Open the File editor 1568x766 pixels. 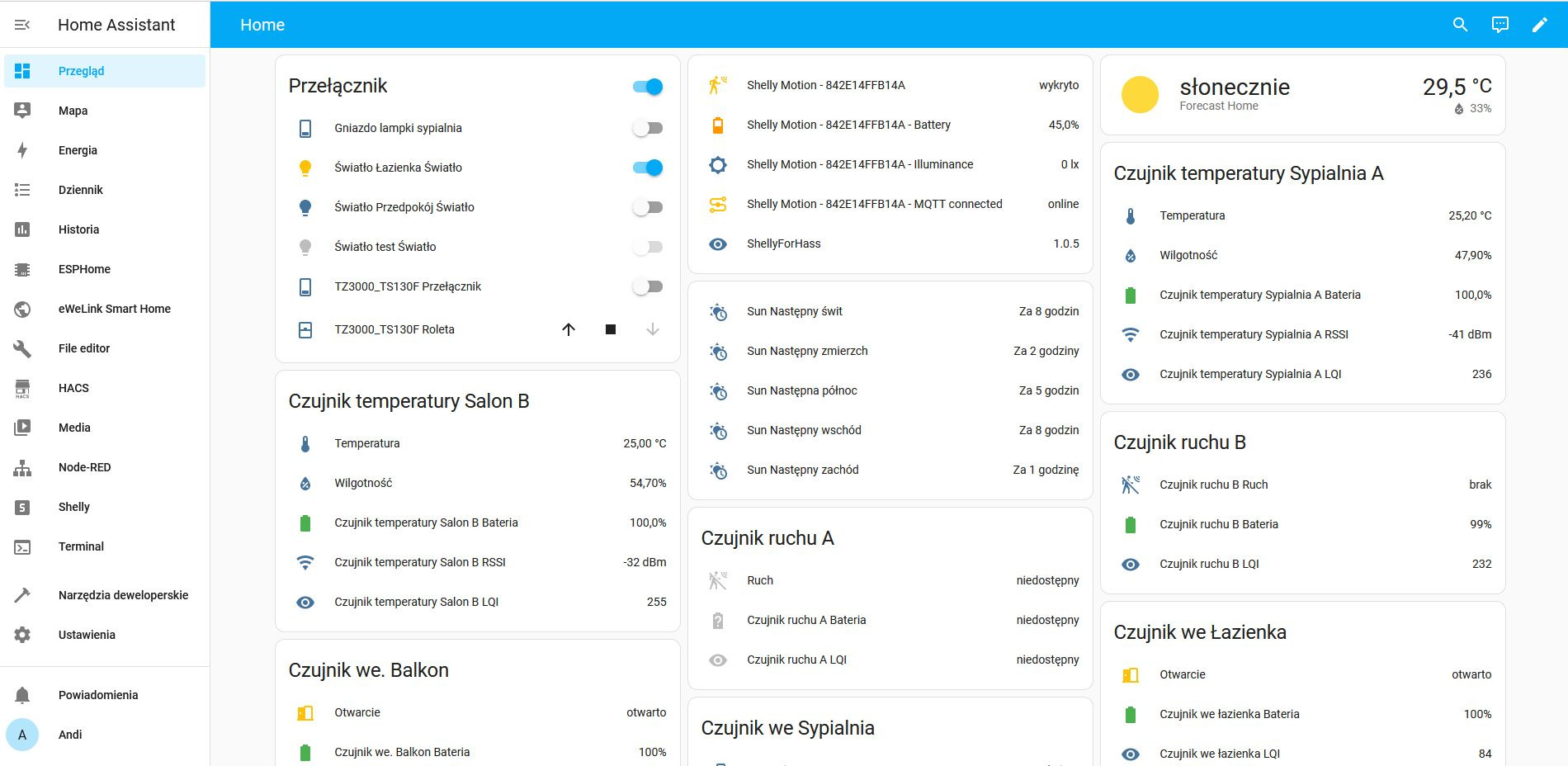click(84, 348)
